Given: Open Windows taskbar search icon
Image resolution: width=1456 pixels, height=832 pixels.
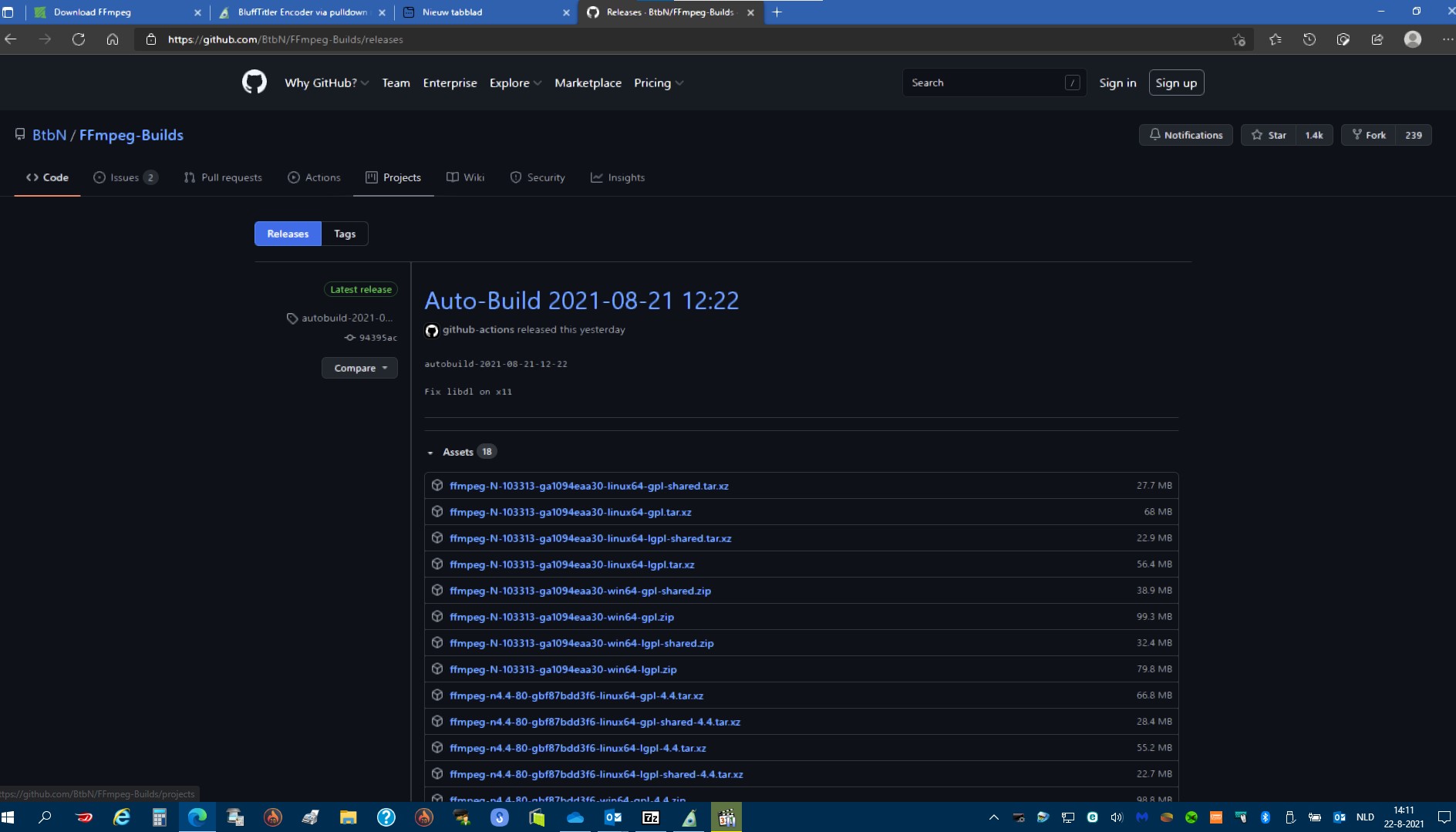Looking at the screenshot, I should 45,817.
